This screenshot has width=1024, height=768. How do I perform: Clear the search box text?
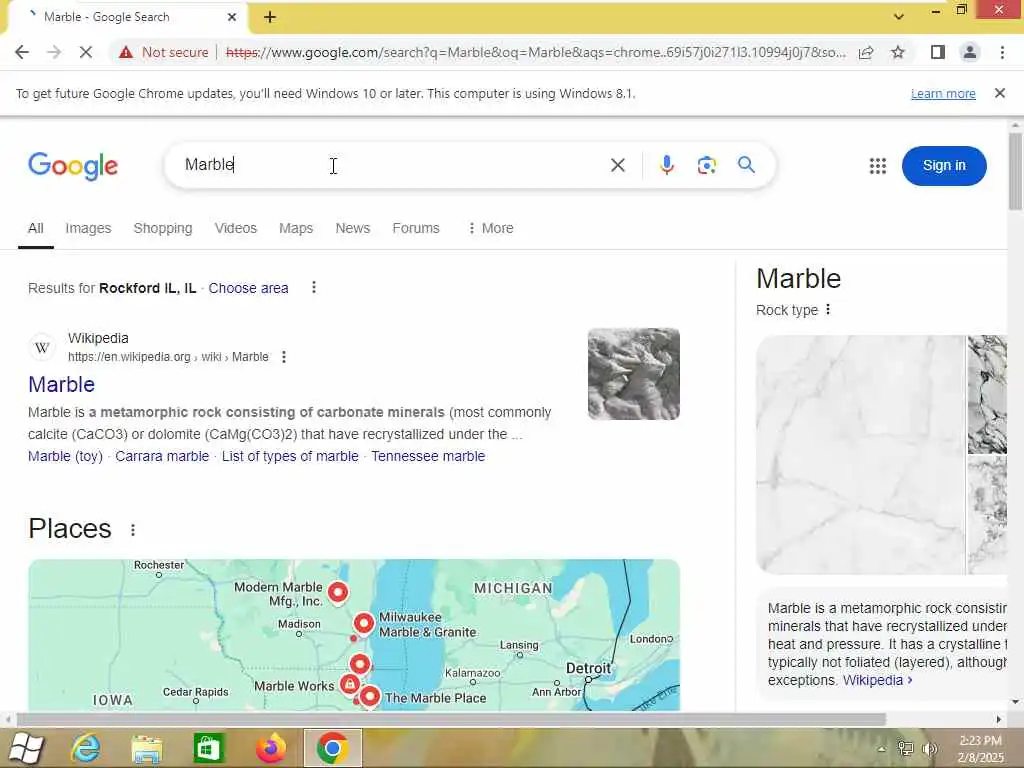[x=618, y=165]
